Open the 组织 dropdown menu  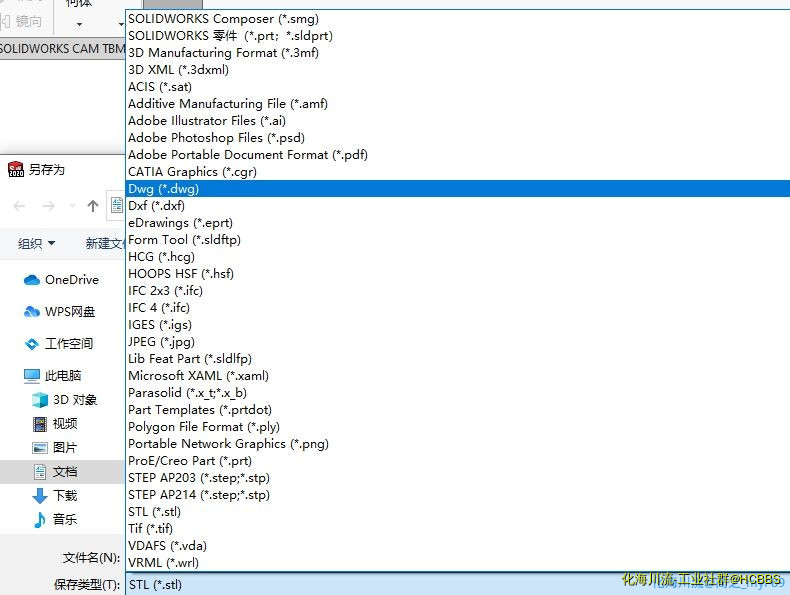coord(36,244)
